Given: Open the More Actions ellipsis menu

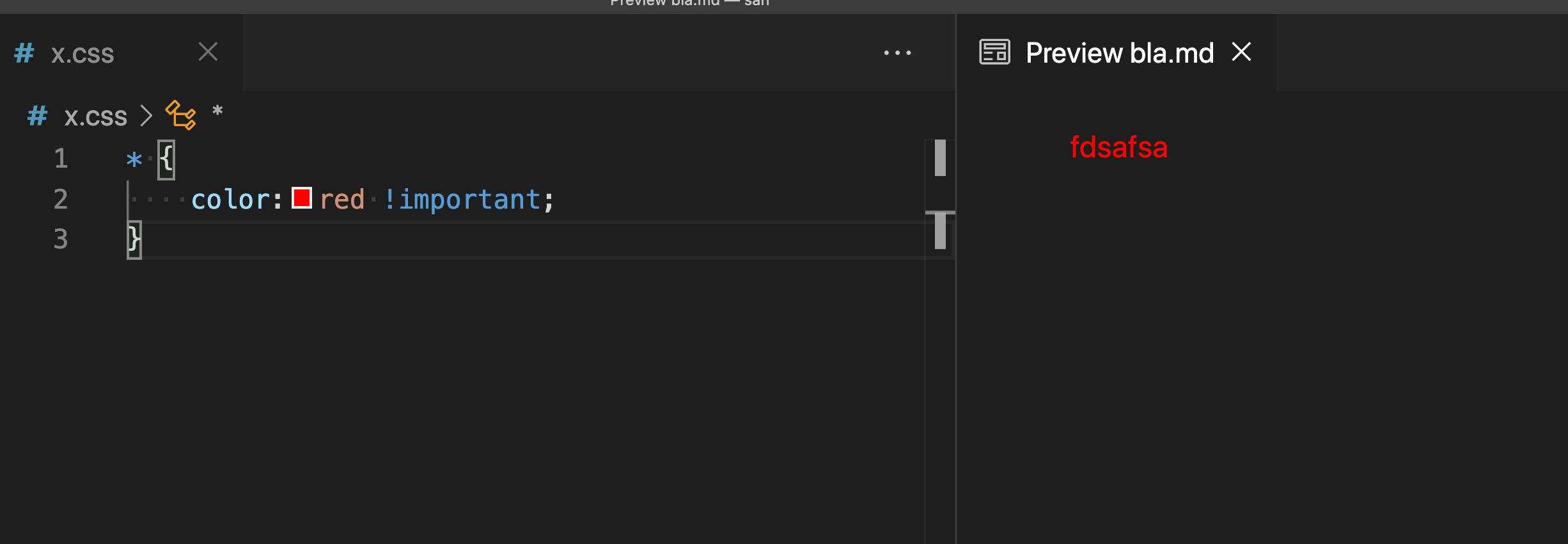Looking at the screenshot, I should (x=898, y=53).
